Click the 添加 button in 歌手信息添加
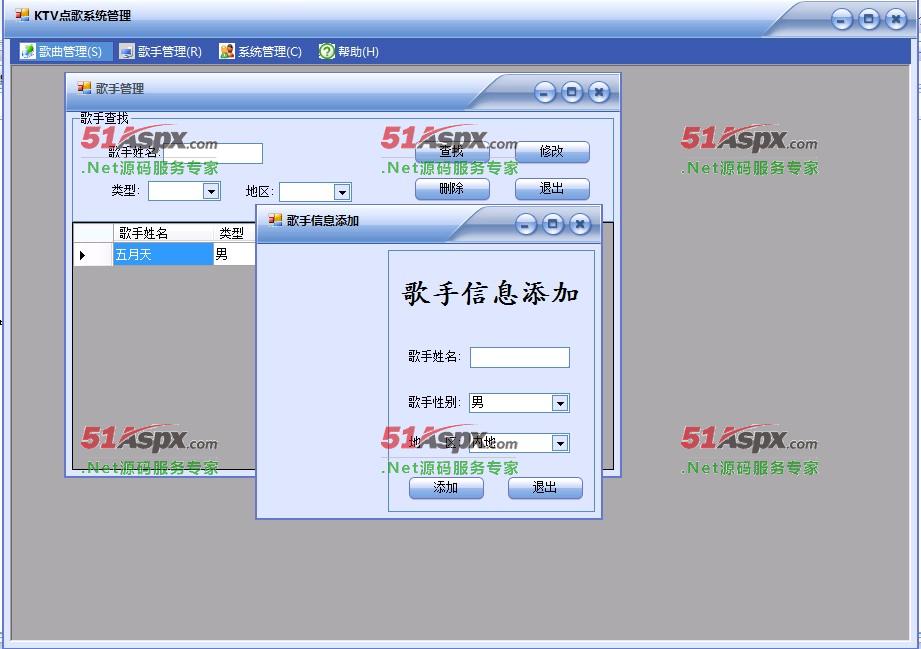Image resolution: width=921 pixels, height=649 pixels. (446, 487)
